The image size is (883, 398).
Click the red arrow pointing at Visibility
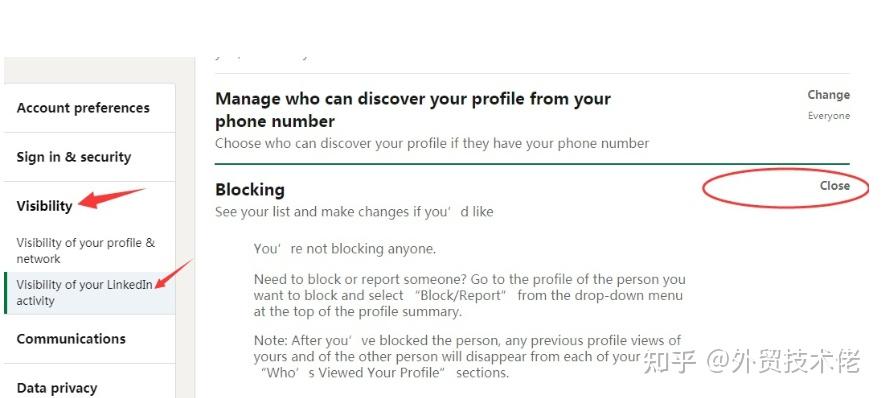tap(111, 199)
